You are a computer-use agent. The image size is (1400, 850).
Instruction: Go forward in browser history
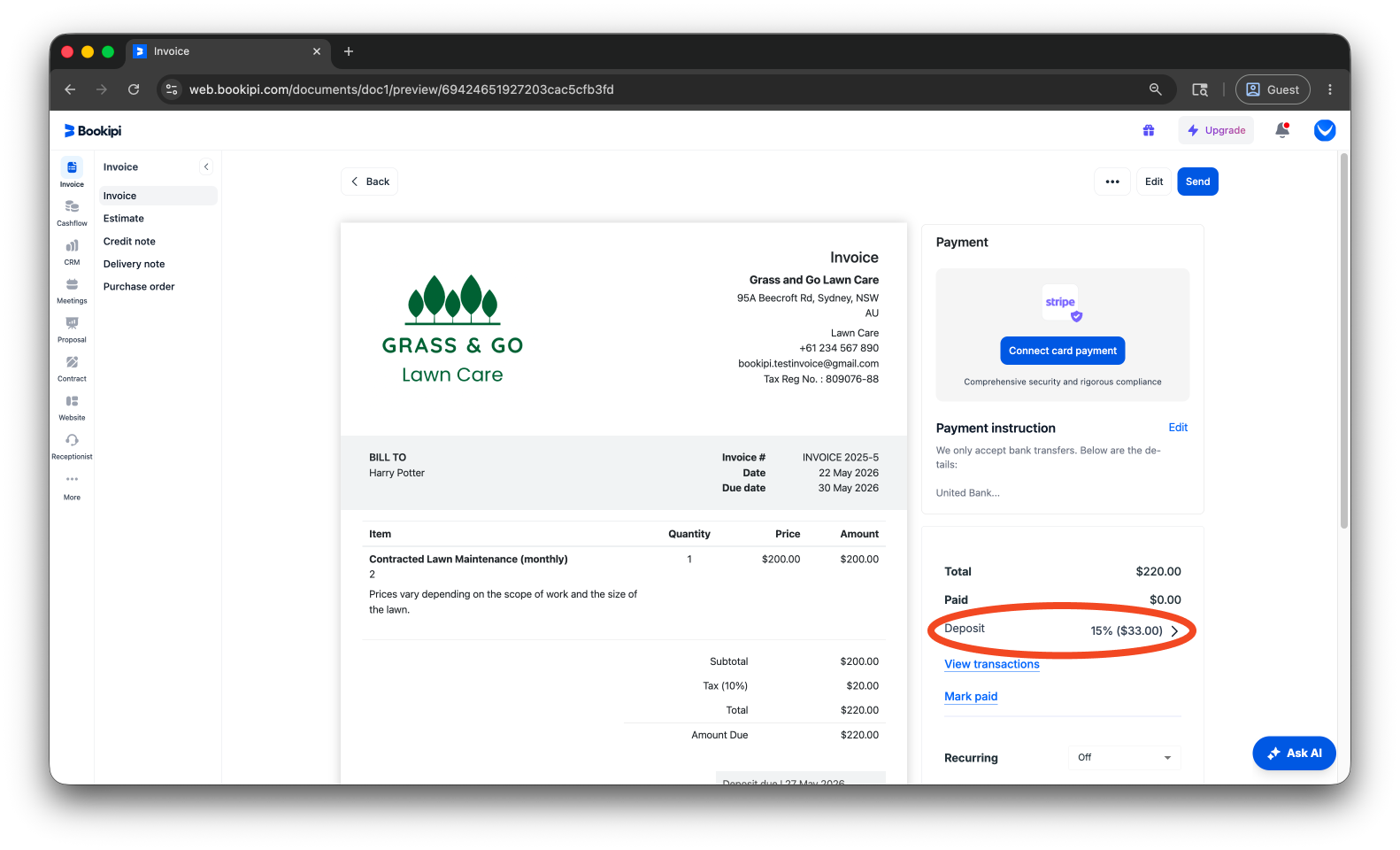tap(102, 89)
